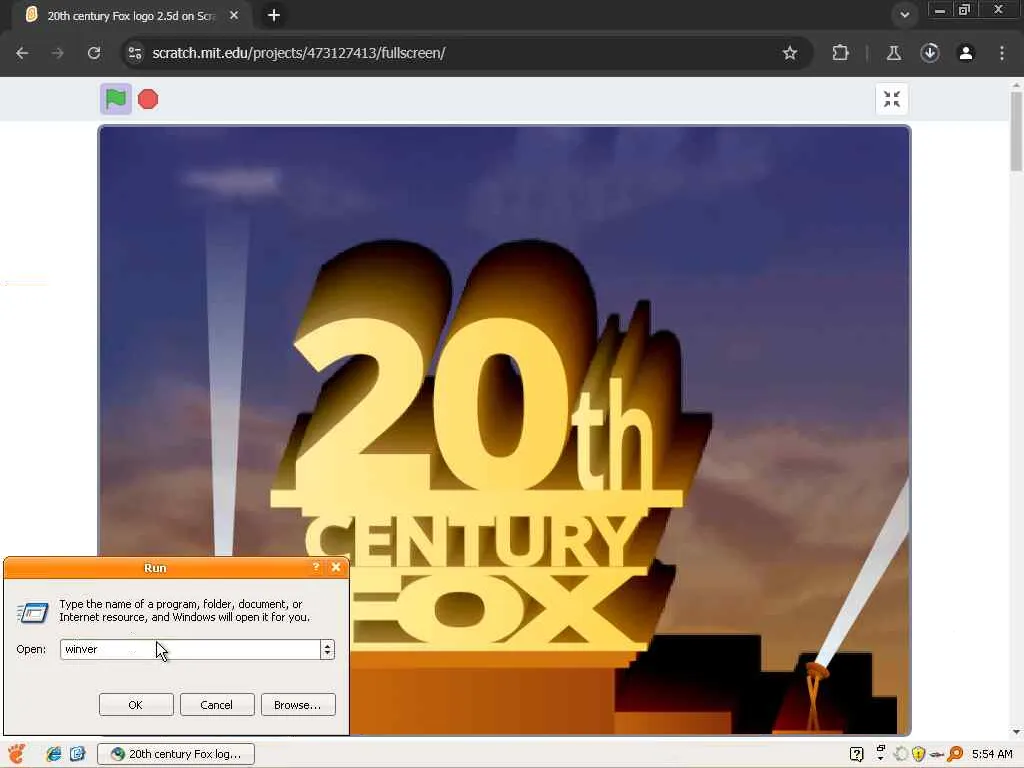The height and width of the screenshot is (768, 1024).
Task: Switch to 20th century Fox taskbar button
Action: pos(176,754)
